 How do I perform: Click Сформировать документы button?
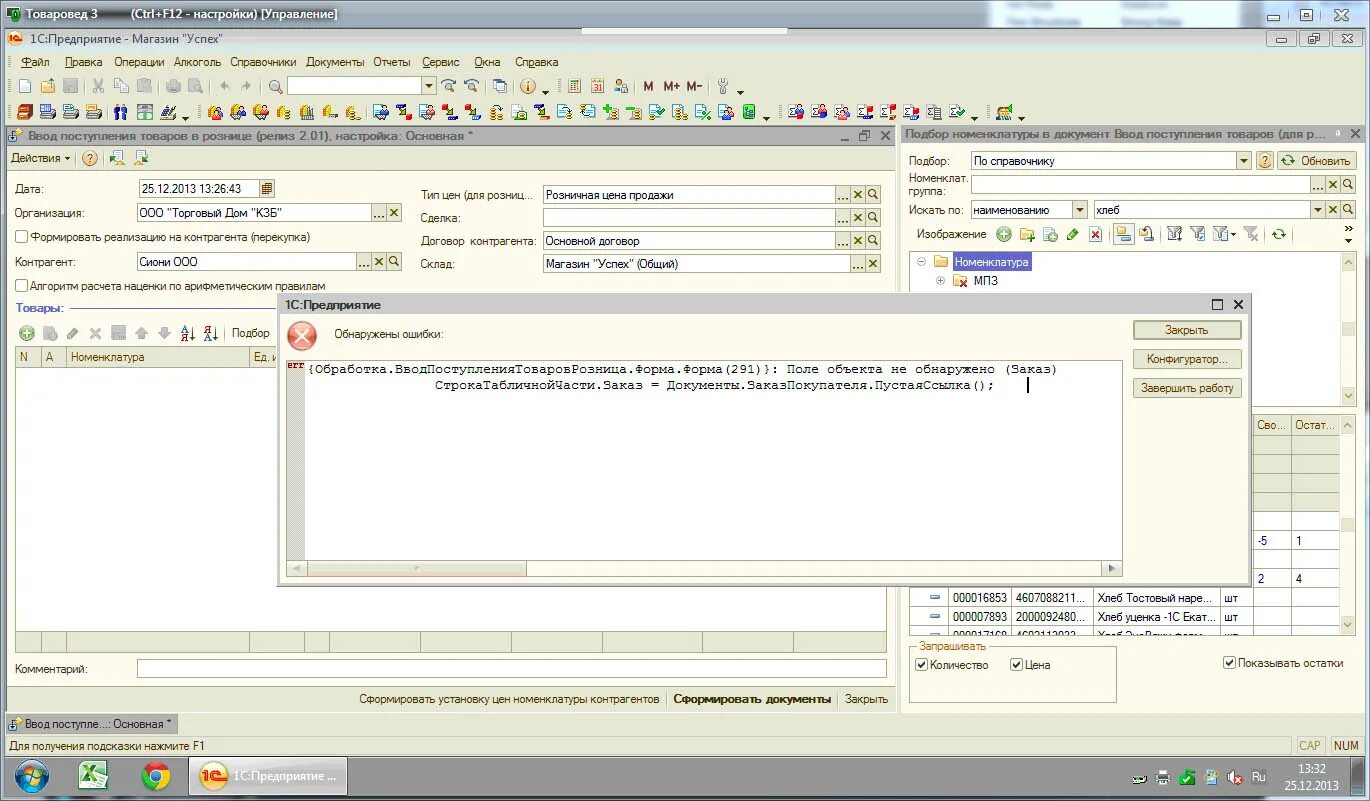(752, 699)
